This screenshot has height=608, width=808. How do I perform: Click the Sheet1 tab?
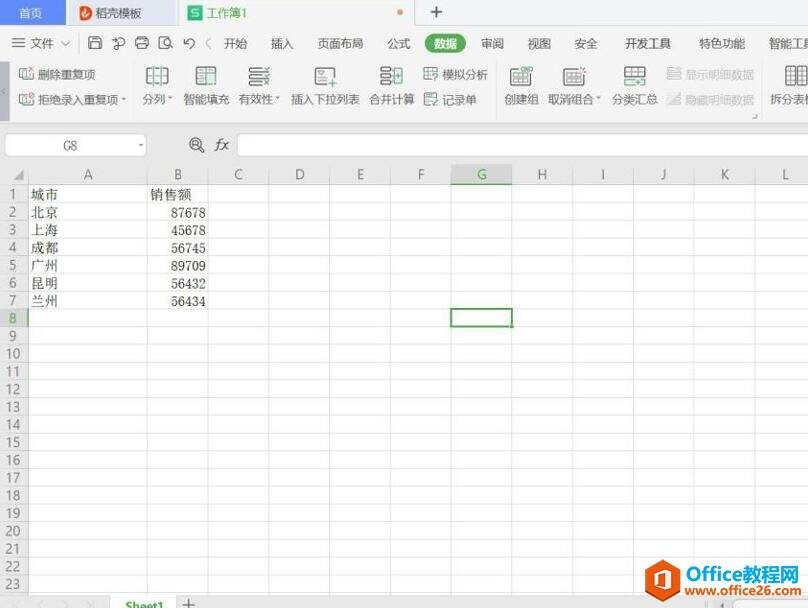click(x=144, y=603)
